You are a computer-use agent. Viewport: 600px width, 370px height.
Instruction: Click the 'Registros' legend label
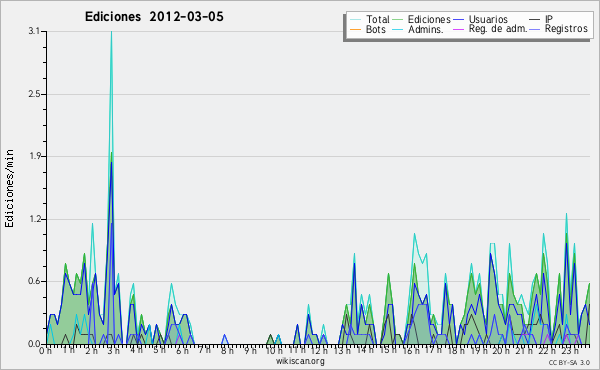tap(566, 29)
